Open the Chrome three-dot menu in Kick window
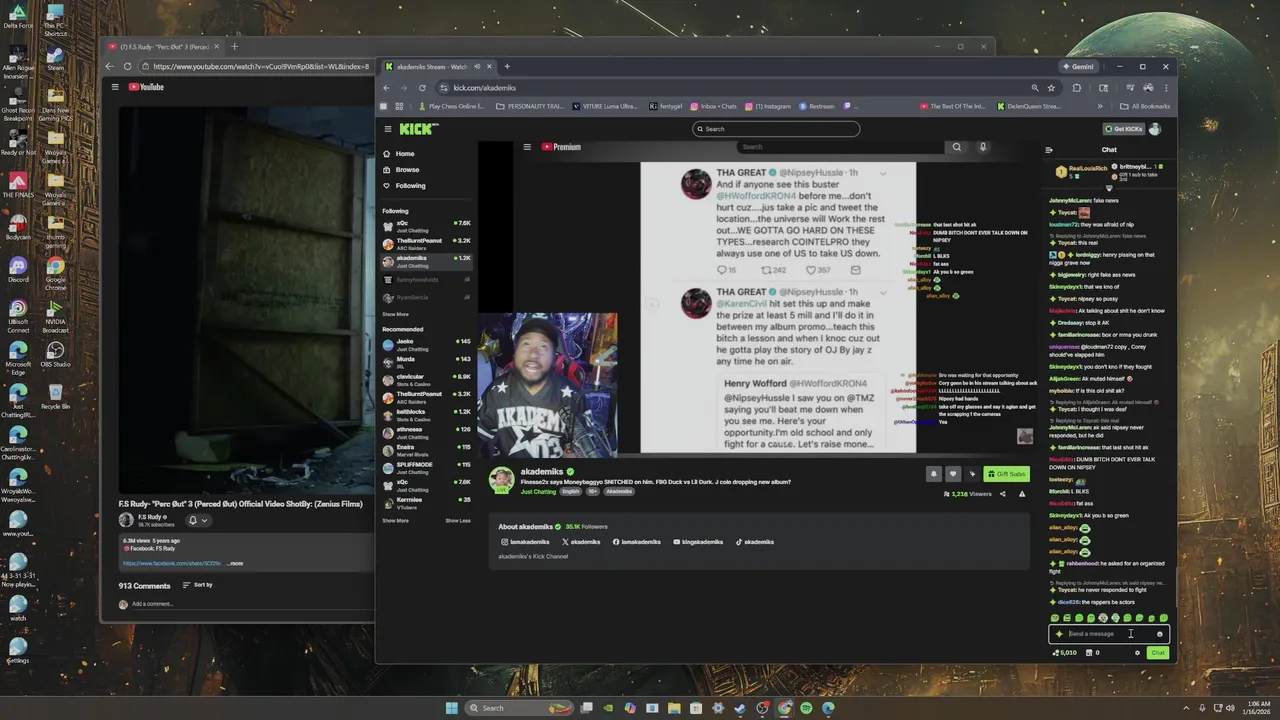Image resolution: width=1280 pixels, height=720 pixels. (1166, 88)
